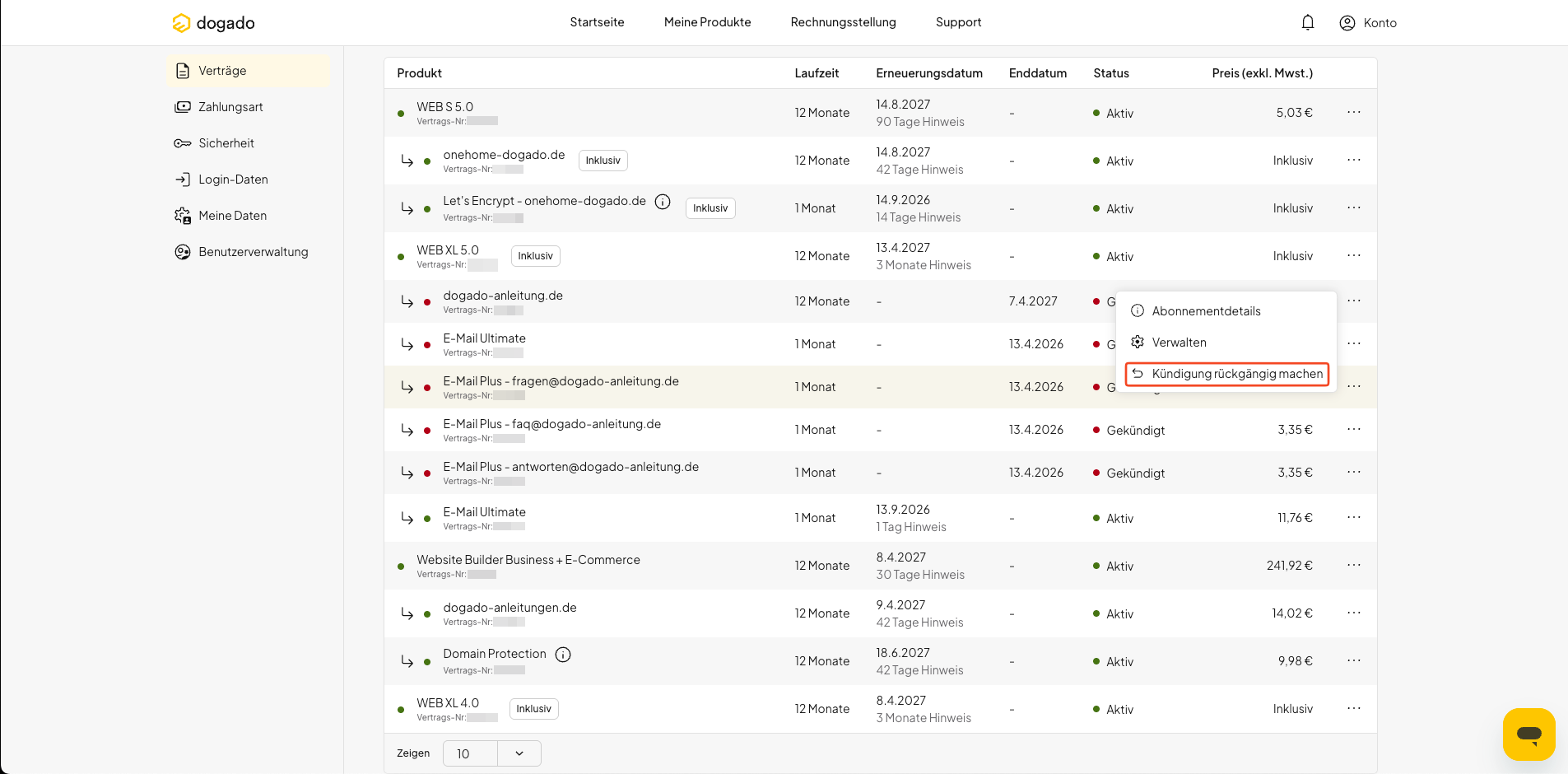Choose Abonnementdetails from the context menu
1568x774 pixels.
click(x=1227, y=311)
